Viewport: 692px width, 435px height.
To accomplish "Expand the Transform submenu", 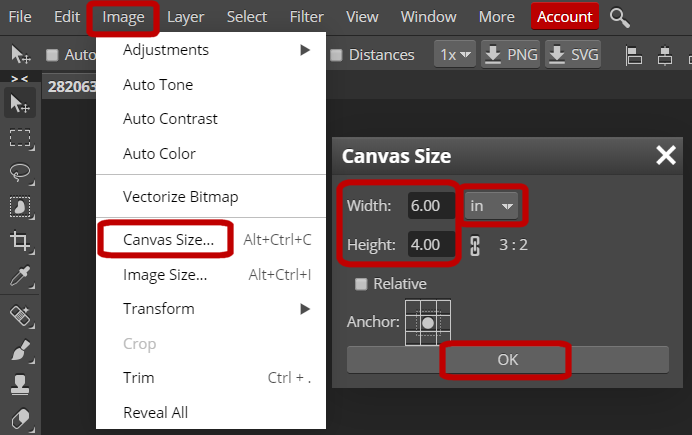I will click(x=211, y=309).
